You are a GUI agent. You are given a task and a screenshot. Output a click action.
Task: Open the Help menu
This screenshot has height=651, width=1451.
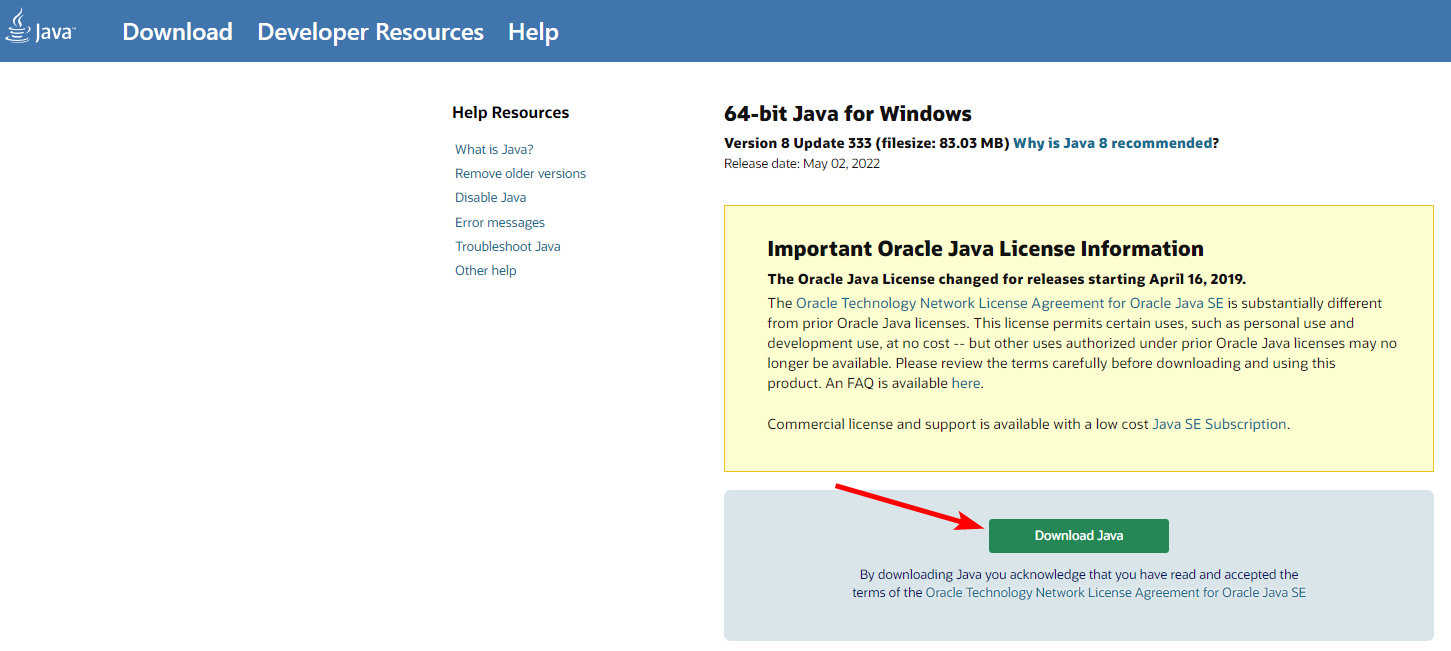533,32
